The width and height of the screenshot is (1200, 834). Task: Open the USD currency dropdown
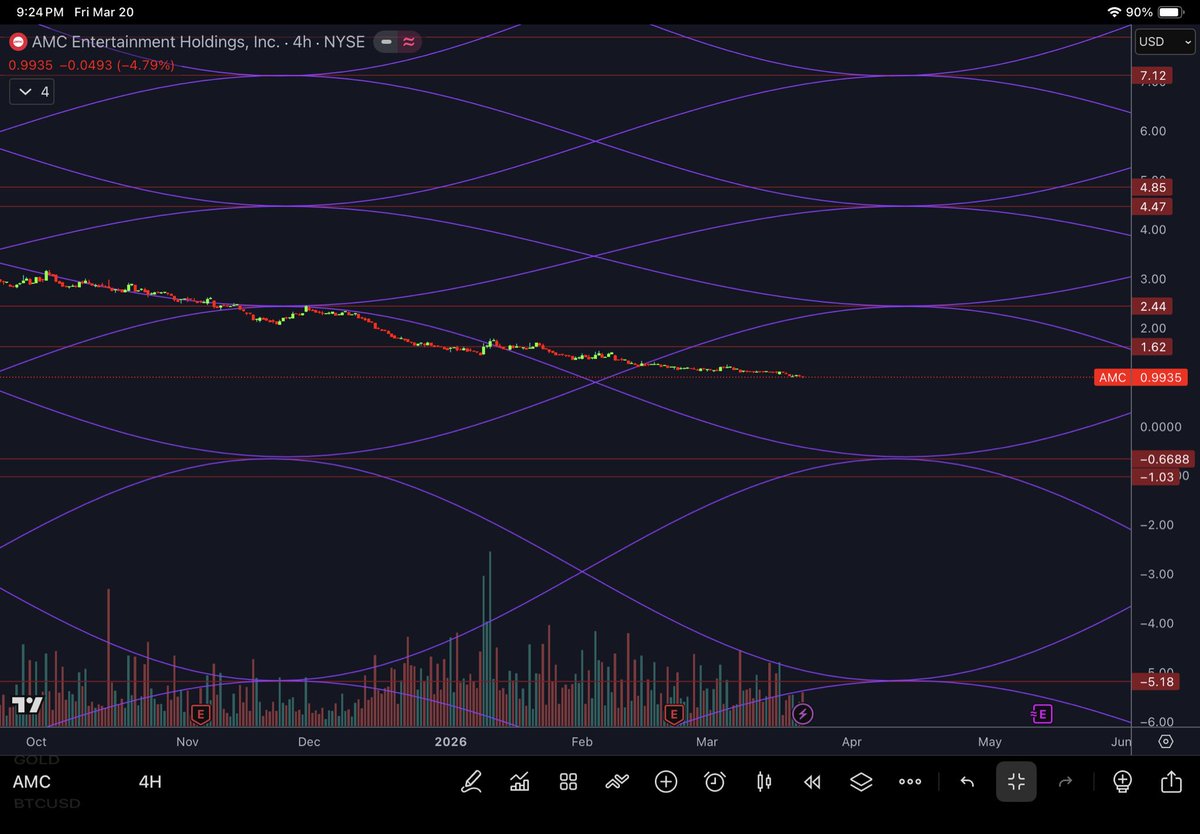[1165, 42]
